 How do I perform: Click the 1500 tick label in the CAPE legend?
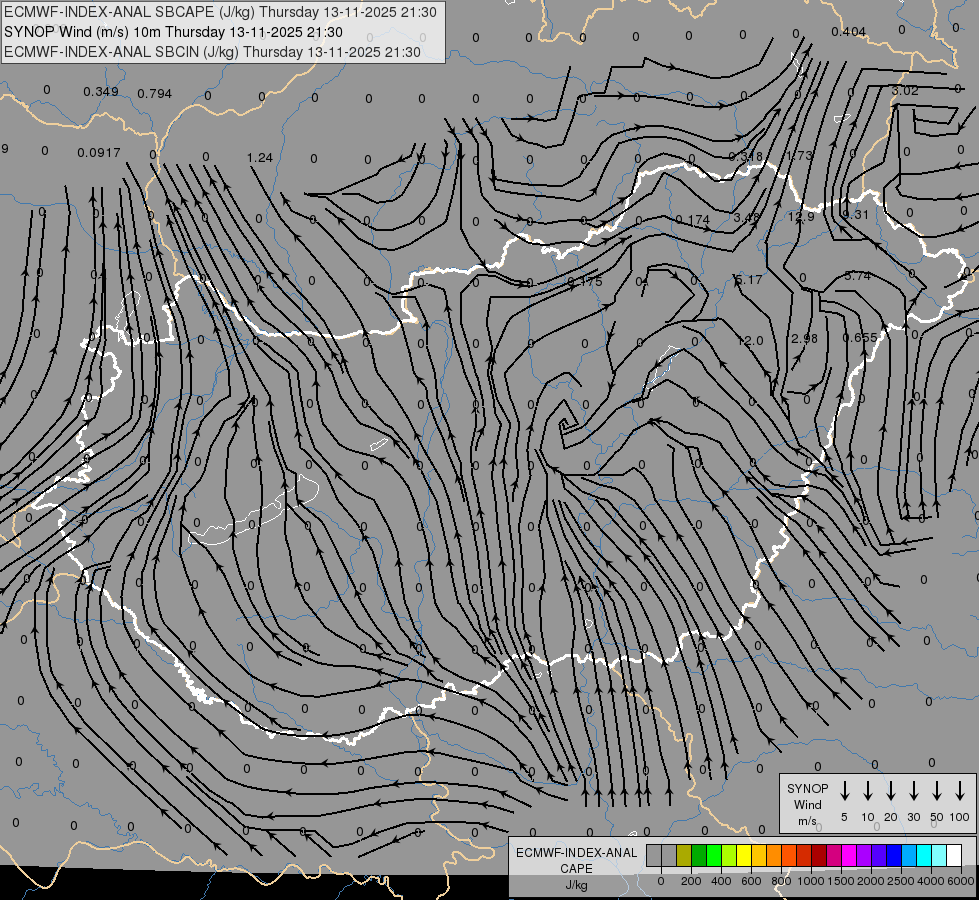pos(840,881)
